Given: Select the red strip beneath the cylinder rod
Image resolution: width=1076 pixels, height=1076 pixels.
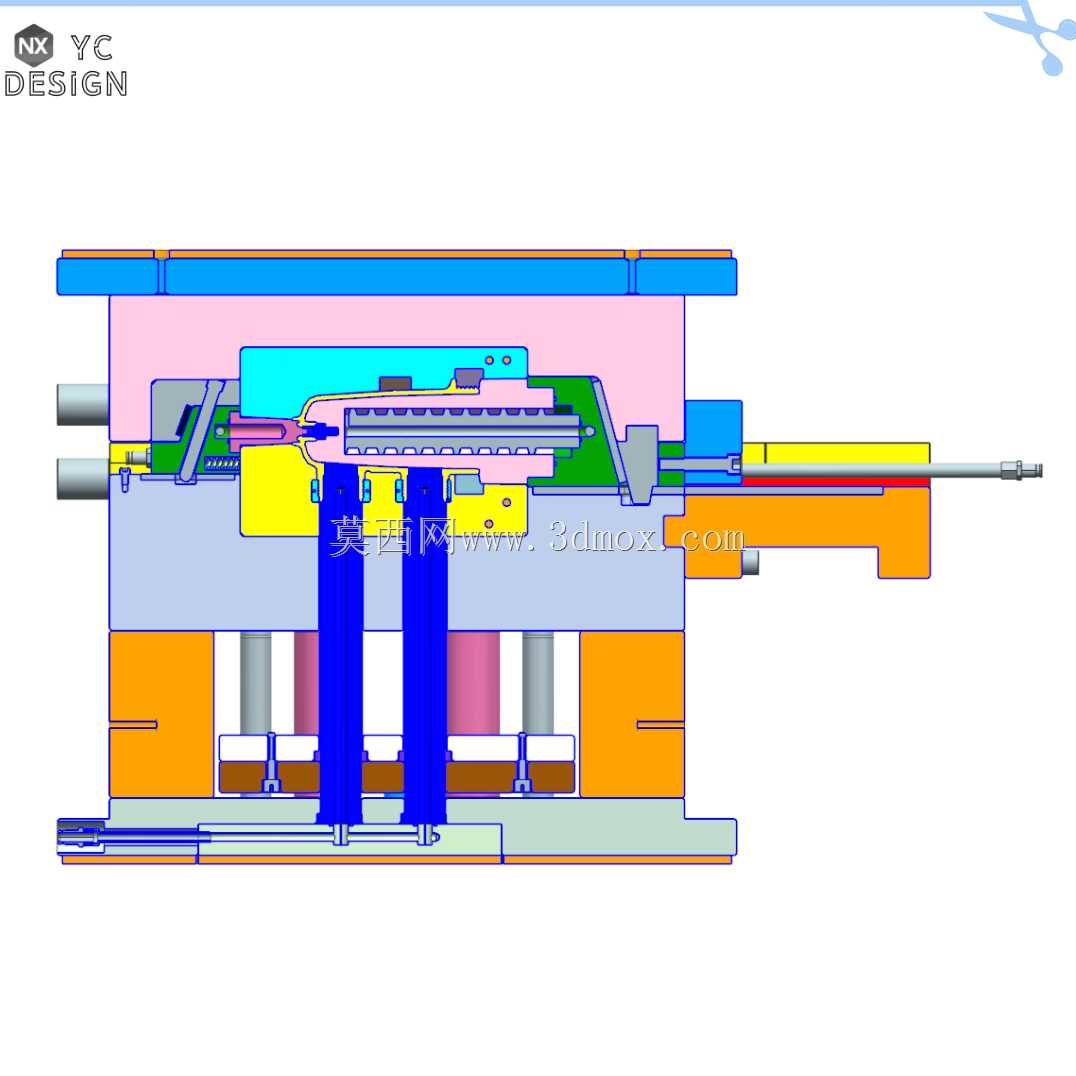Looking at the screenshot, I should (x=836, y=482).
